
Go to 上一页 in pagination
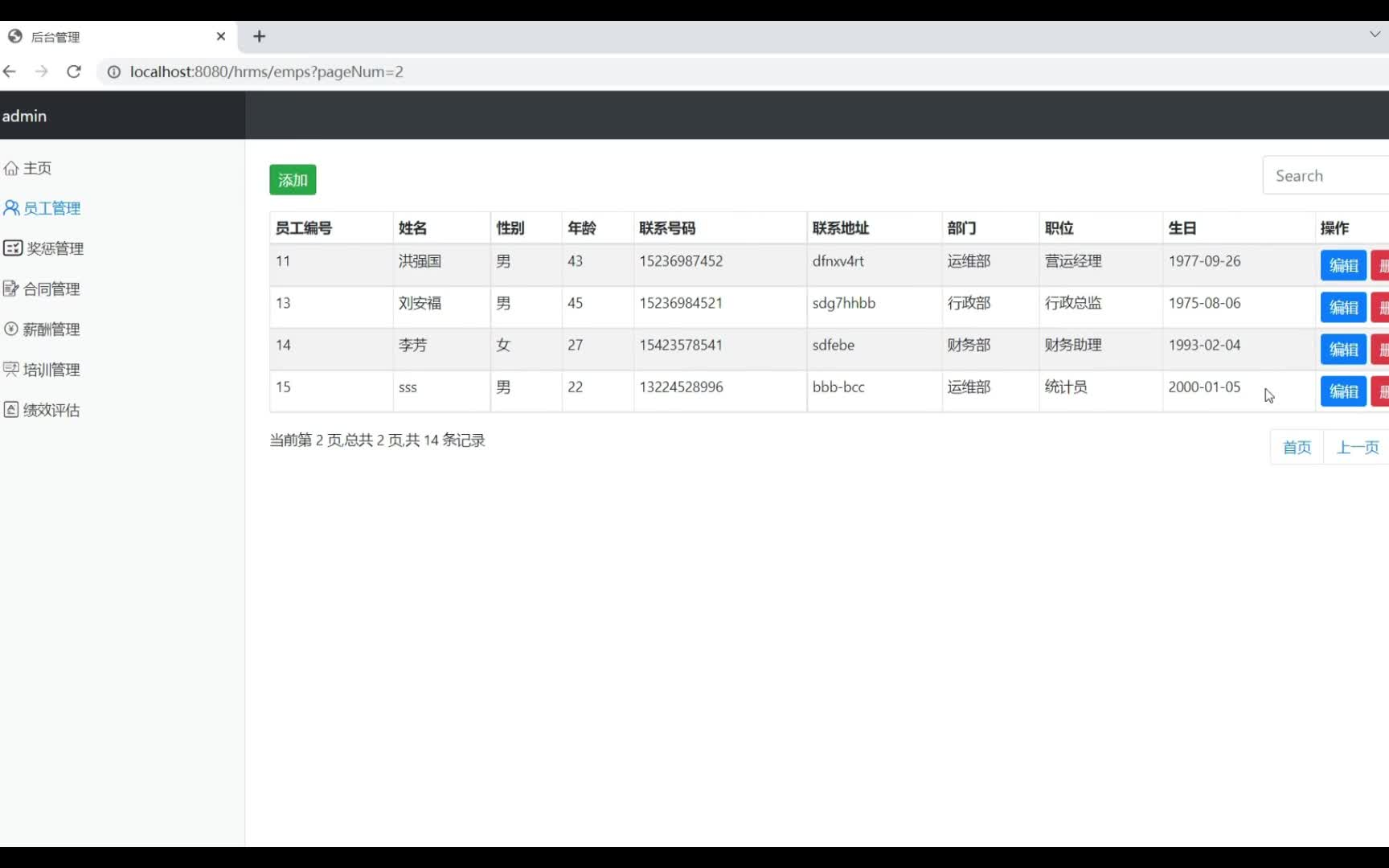(x=1357, y=447)
